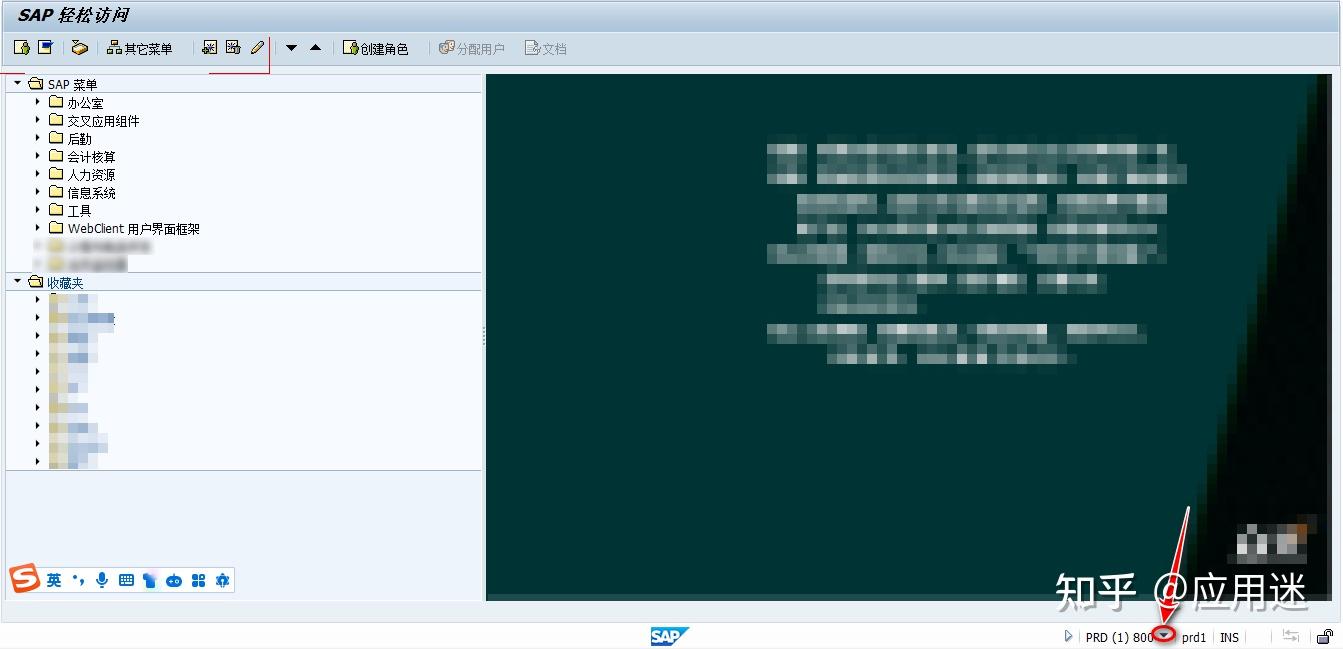Click Sogou robot assistant icon
Image resolution: width=1343 pixels, height=649 pixels.
[174, 580]
